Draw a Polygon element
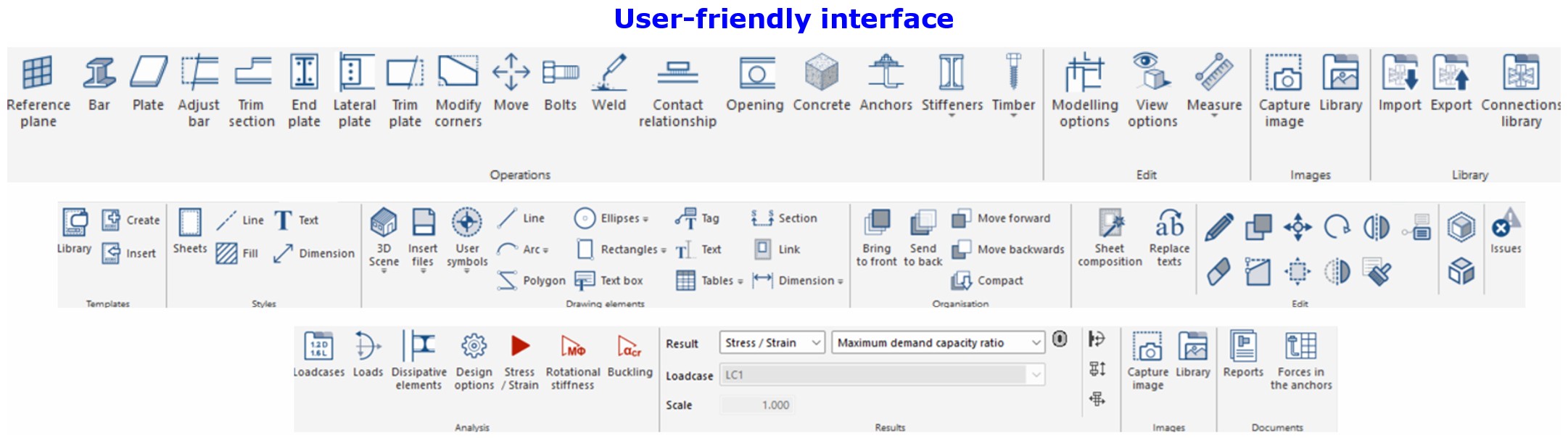 (531, 281)
